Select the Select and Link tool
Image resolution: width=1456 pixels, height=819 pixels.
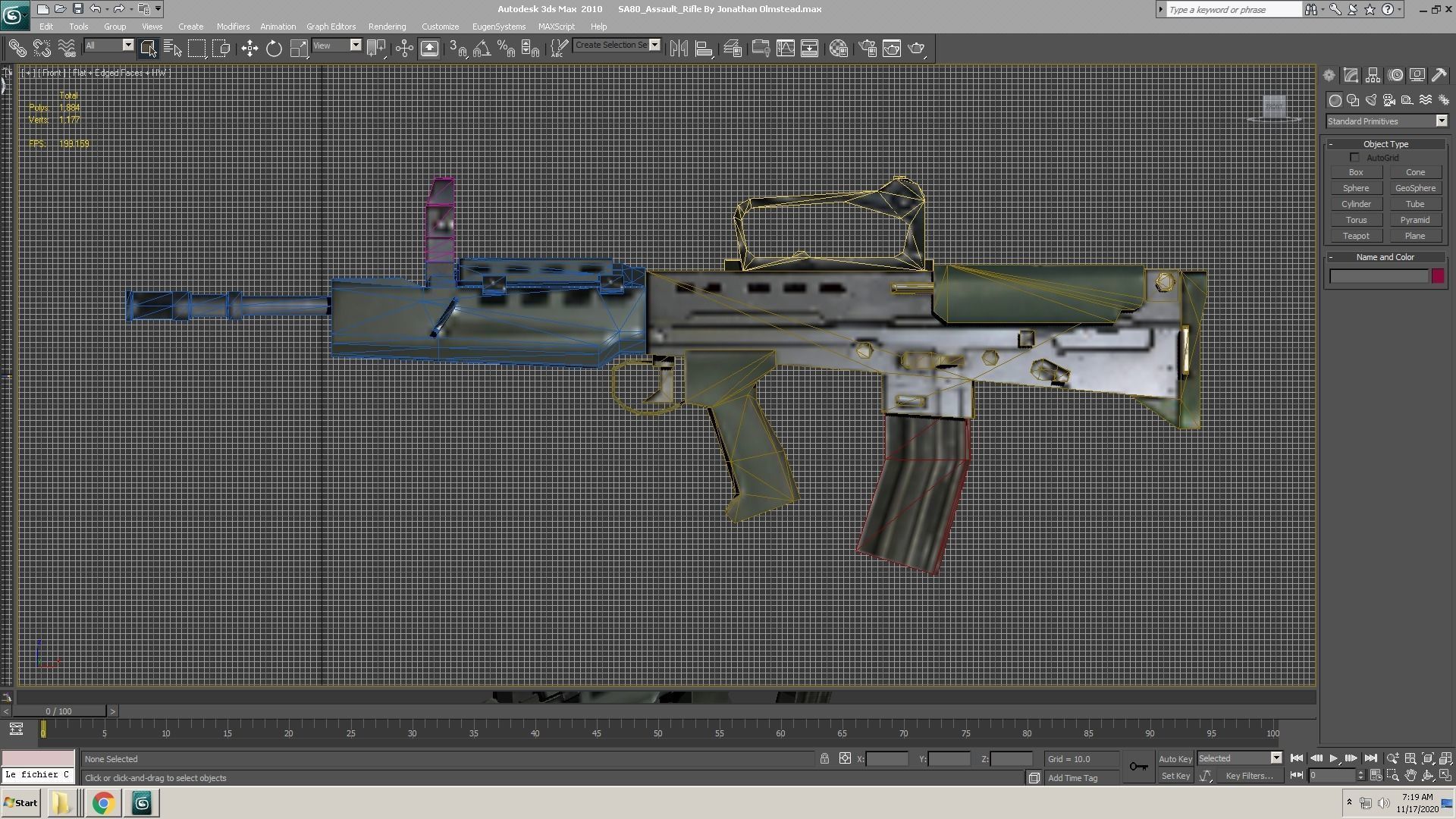pyautogui.click(x=17, y=49)
